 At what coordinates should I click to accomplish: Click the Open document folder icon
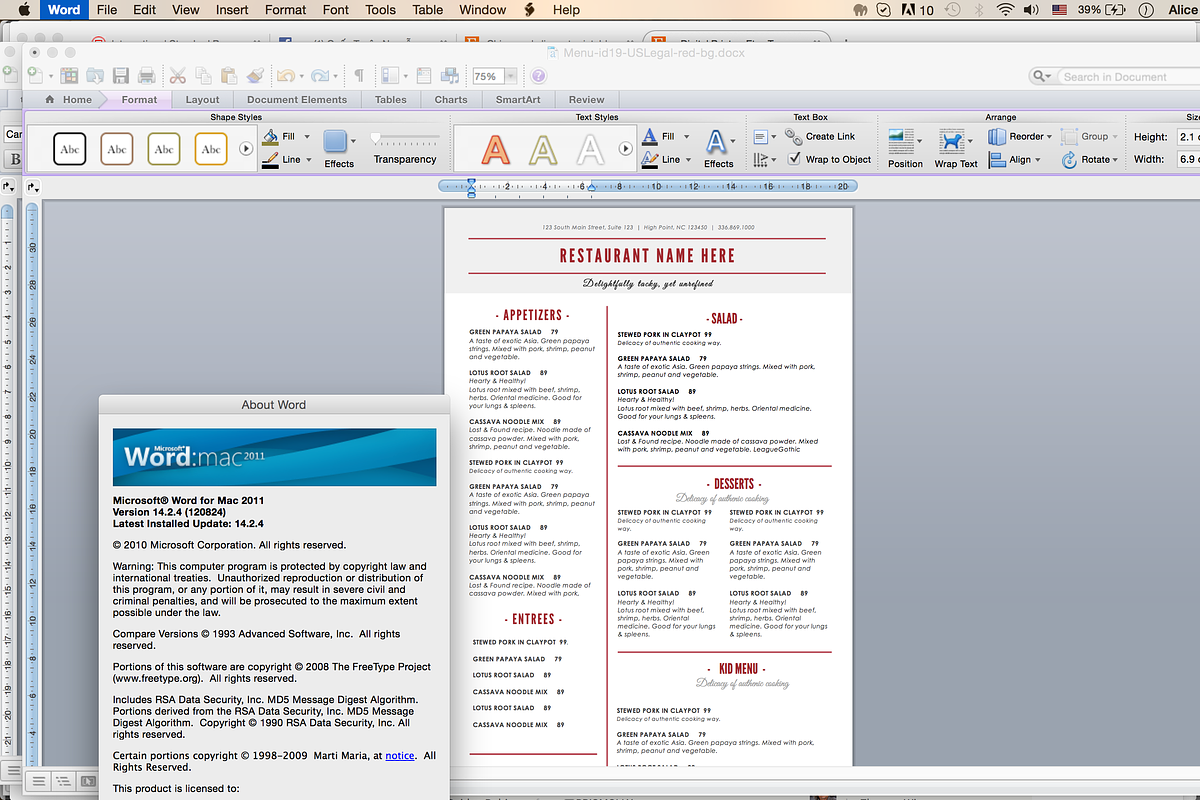coord(95,75)
